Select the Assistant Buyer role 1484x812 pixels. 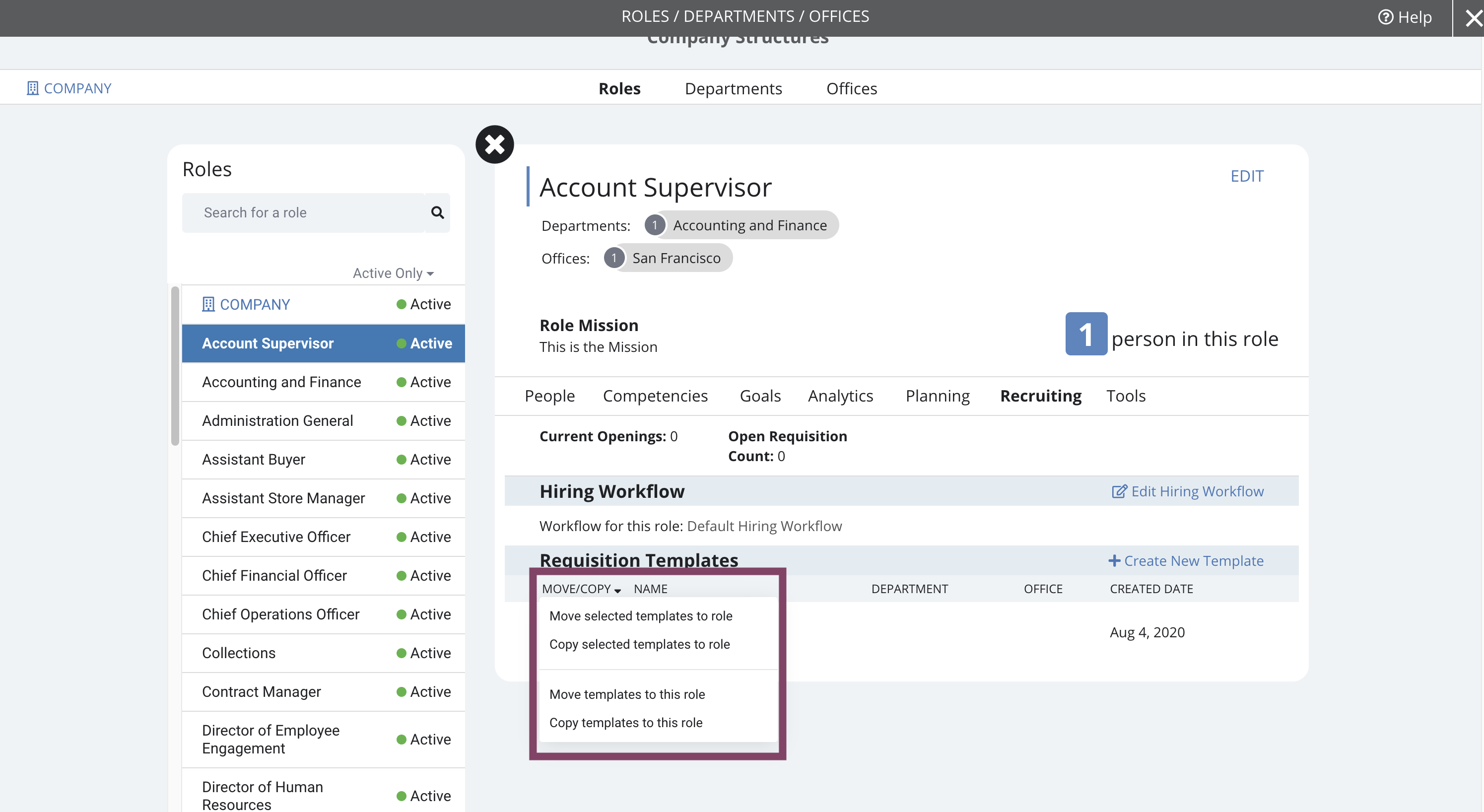pos(323,459)
